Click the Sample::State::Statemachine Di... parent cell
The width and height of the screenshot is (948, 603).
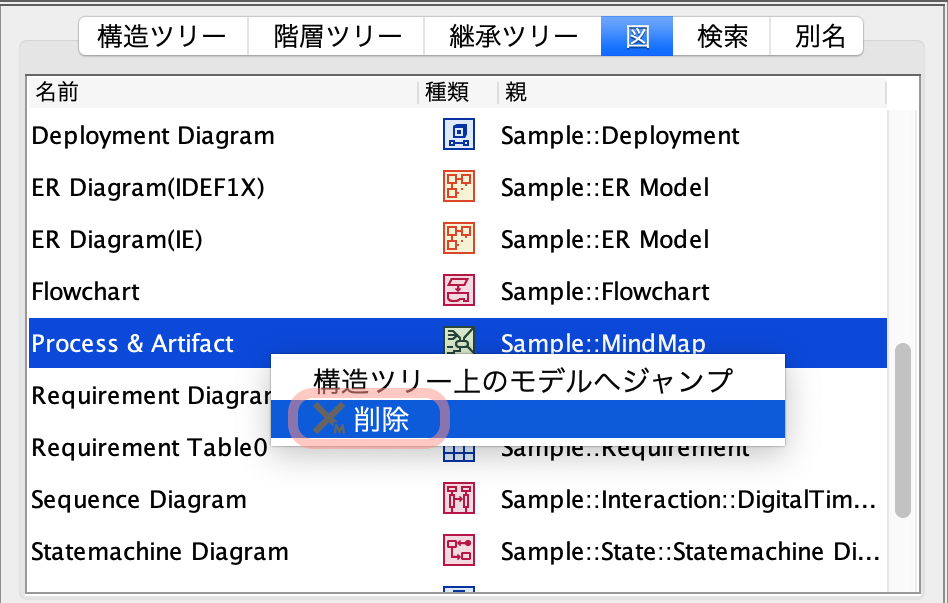tap(690, 552)
